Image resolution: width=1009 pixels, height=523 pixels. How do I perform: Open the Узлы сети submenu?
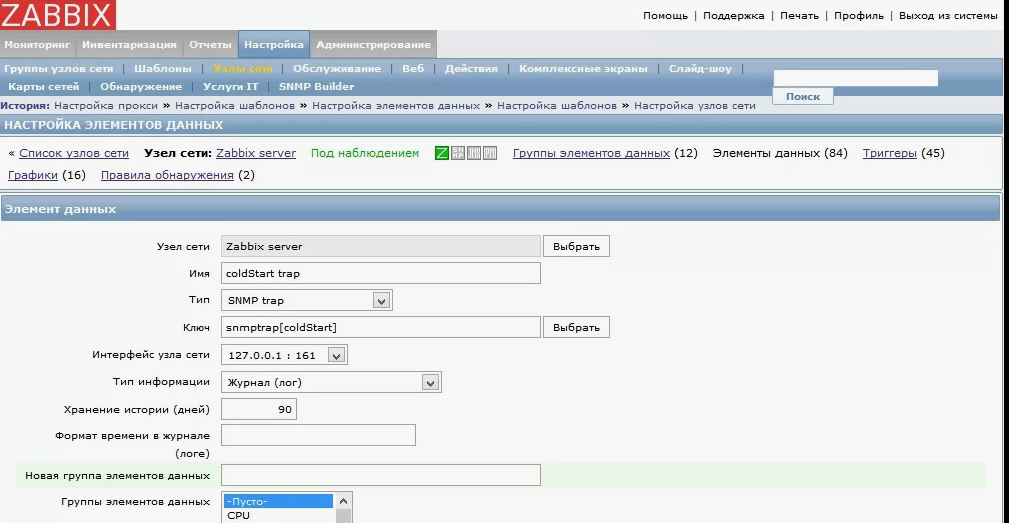(243, 68)
